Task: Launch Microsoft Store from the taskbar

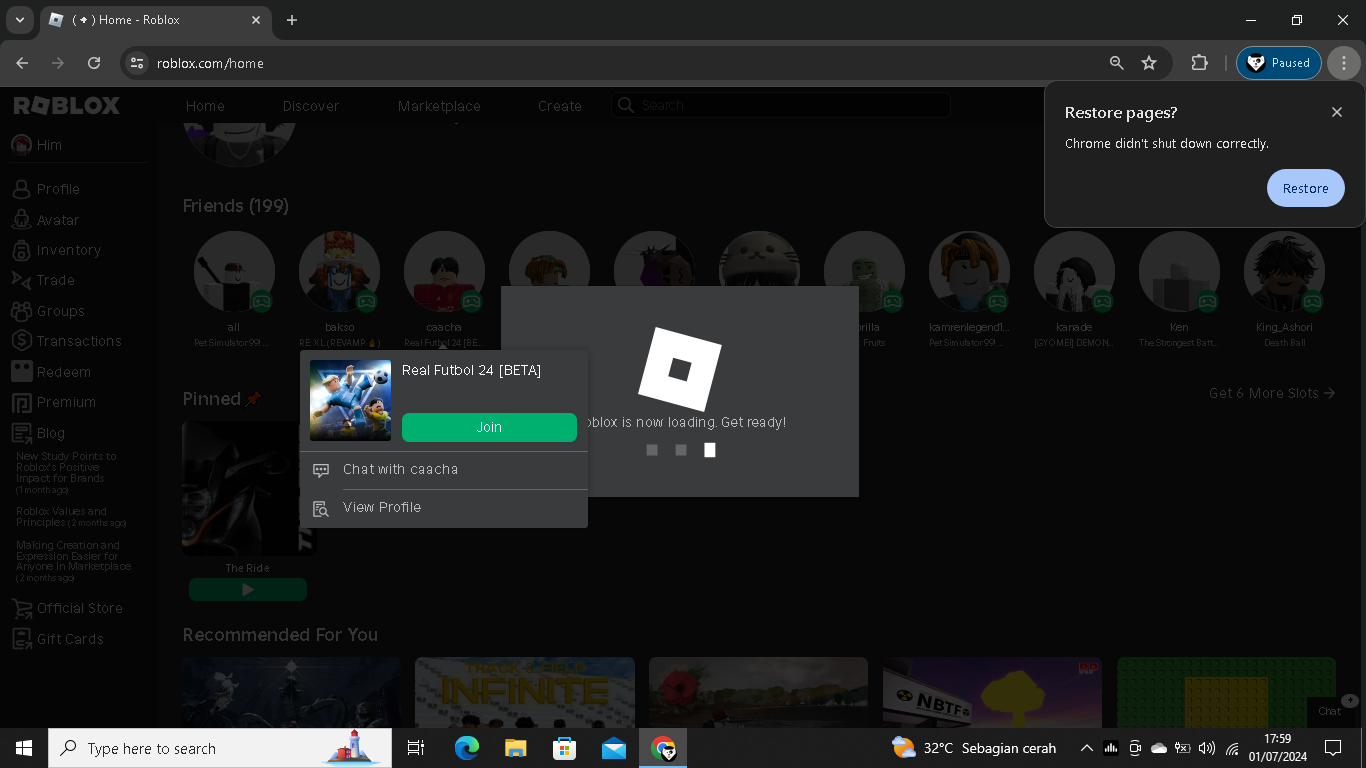Action: click(x=564, y=748)
